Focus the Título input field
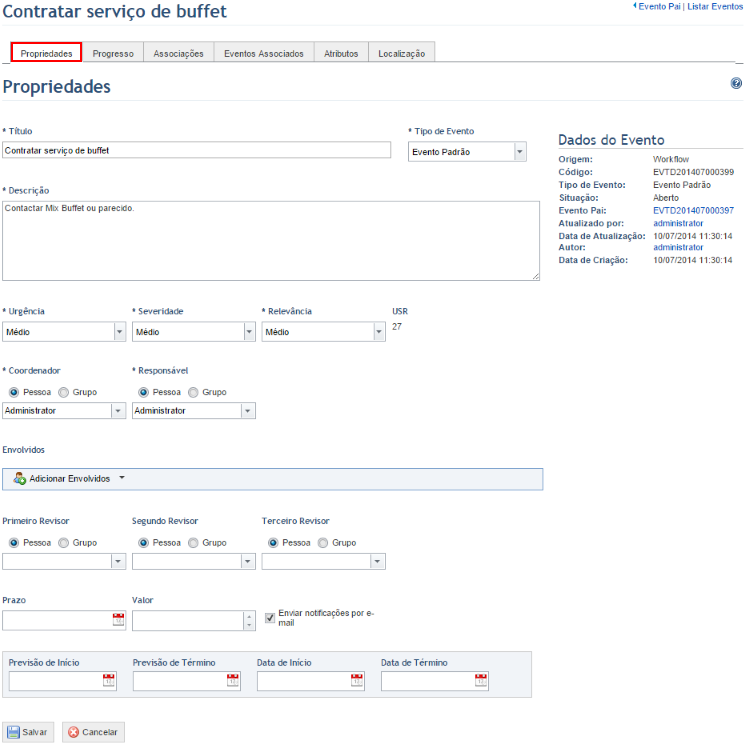Image resolution: width=746 pixels, height=745 pixels. 196,150
